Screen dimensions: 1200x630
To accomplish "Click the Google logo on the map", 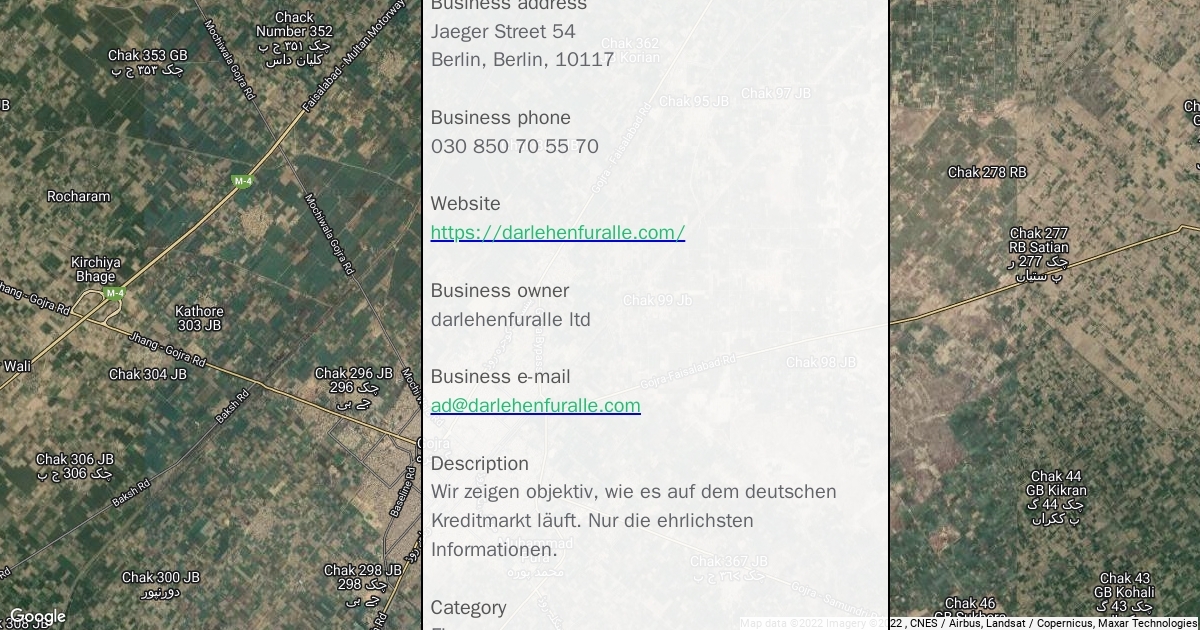I will click(38, 617).
